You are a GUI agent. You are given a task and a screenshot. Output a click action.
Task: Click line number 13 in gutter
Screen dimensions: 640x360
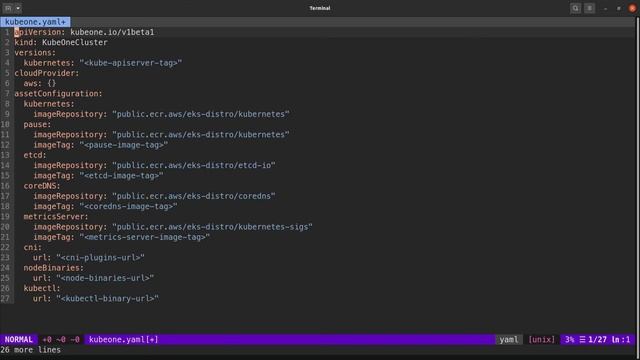point(5,155)
